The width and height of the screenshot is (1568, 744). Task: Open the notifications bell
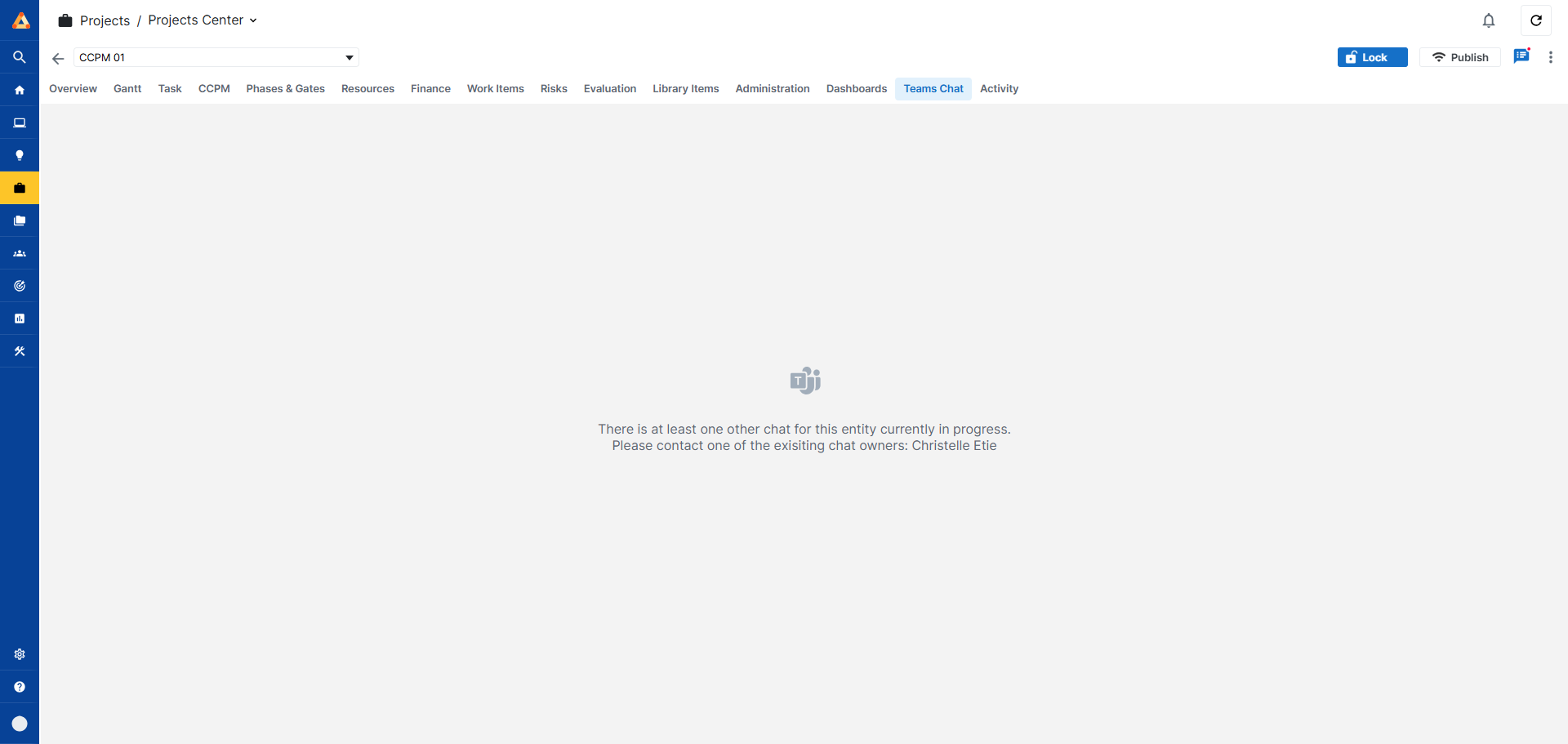point(1489,20)
